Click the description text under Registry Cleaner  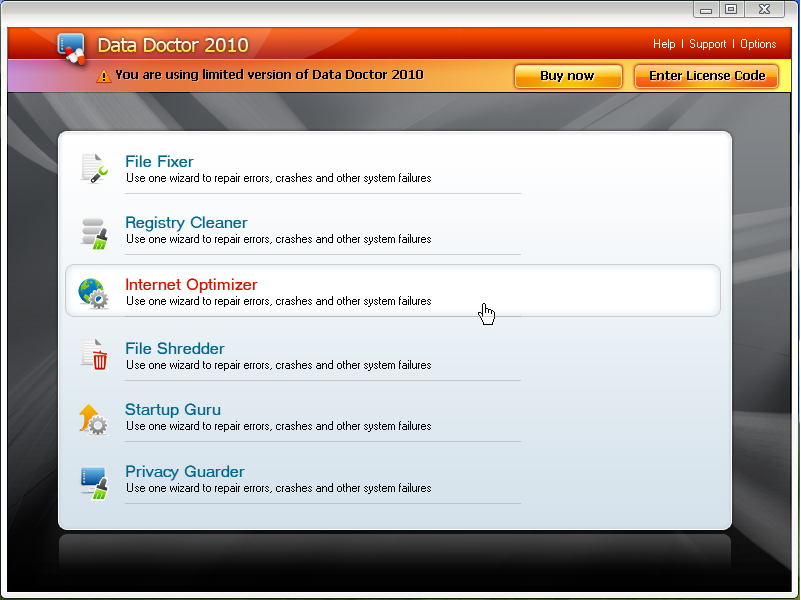pos(278,239)
